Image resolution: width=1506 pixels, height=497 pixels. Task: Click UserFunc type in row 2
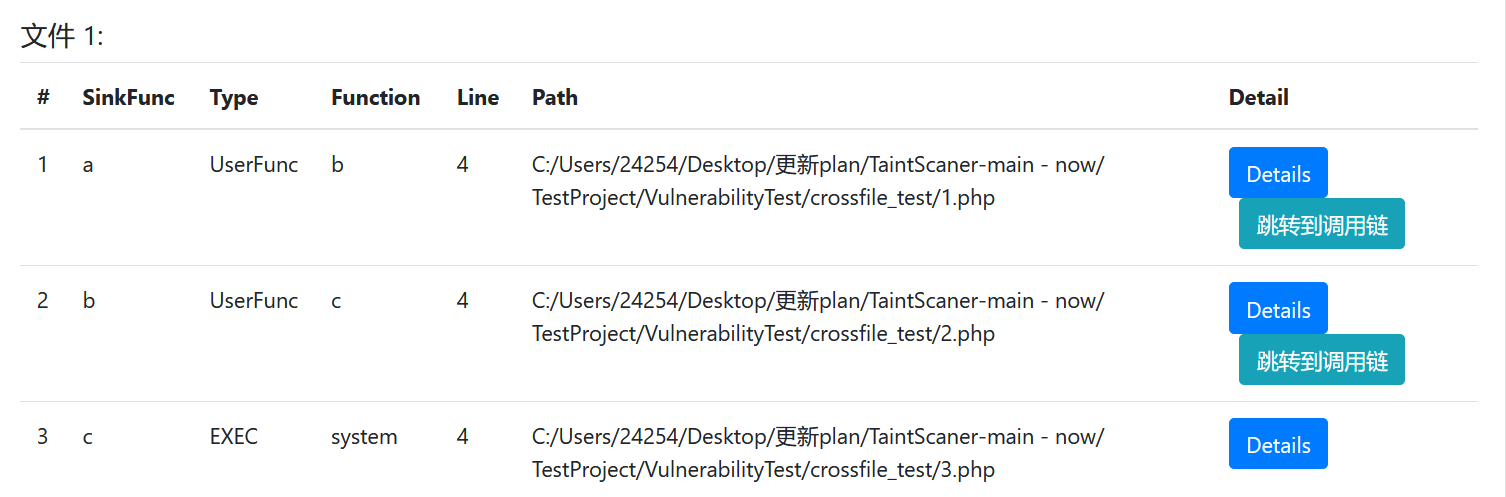click(x=254, y=300)
